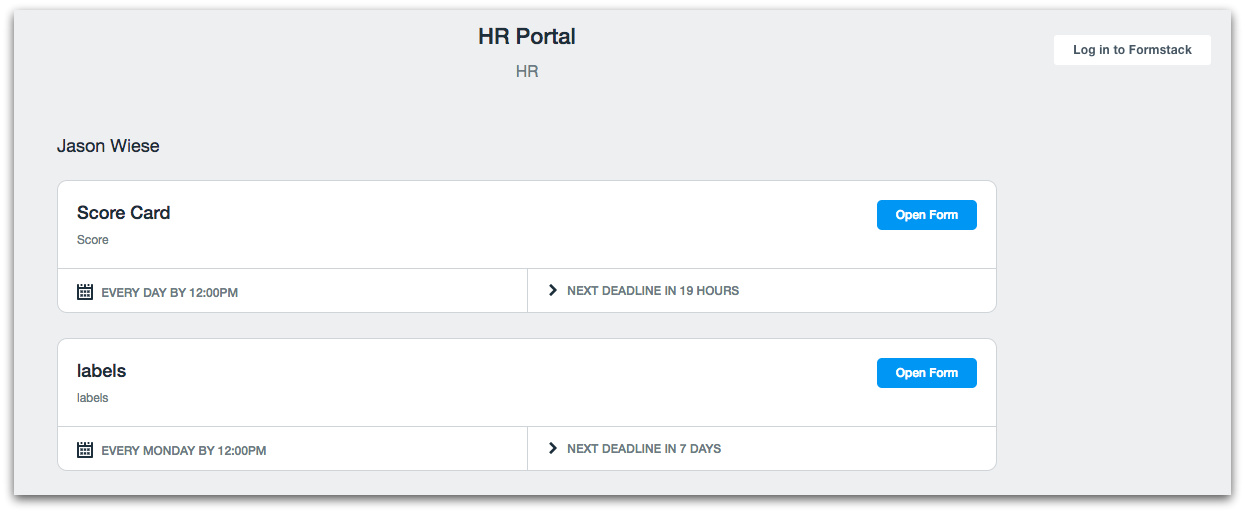Click the calendar icon in Score Card

85,292
